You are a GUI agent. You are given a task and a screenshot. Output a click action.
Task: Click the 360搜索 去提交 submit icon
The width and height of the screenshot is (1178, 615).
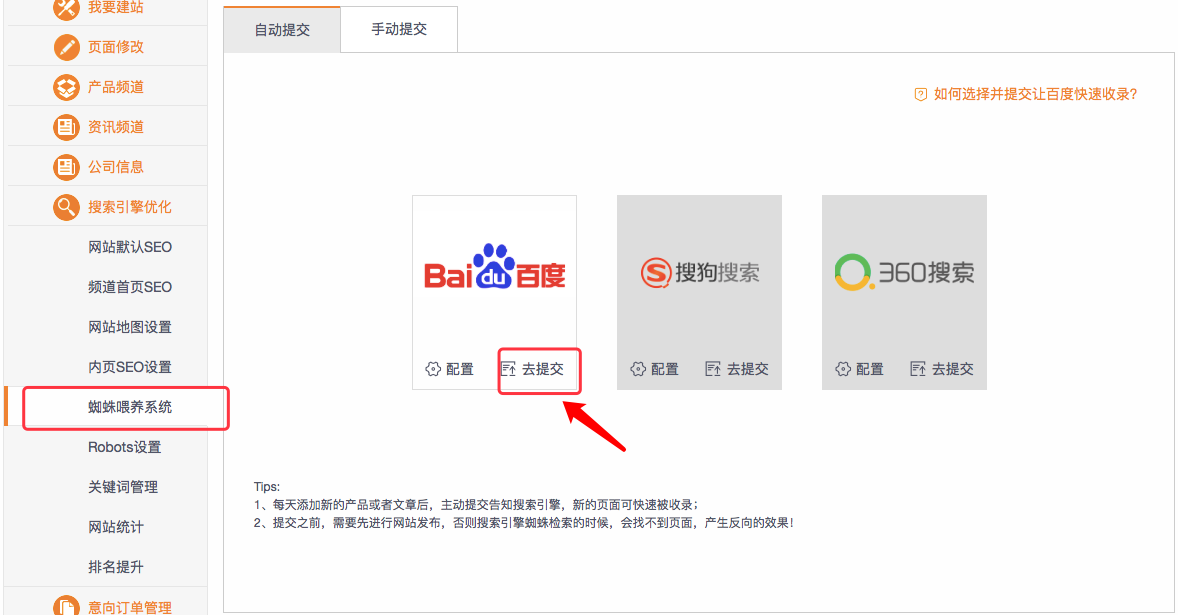point(918,369)
